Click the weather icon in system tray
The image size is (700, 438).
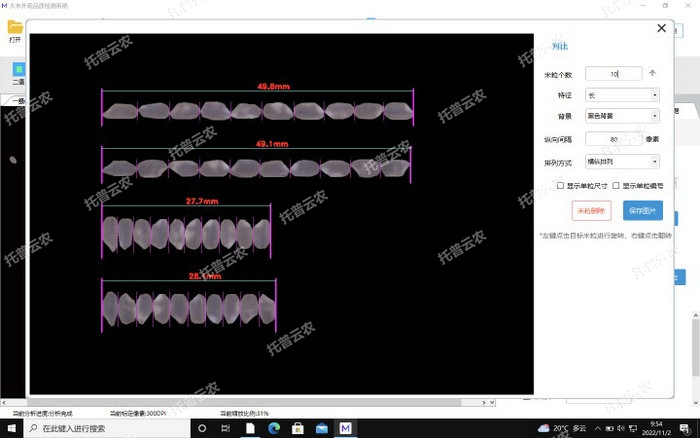pos(544,428)
